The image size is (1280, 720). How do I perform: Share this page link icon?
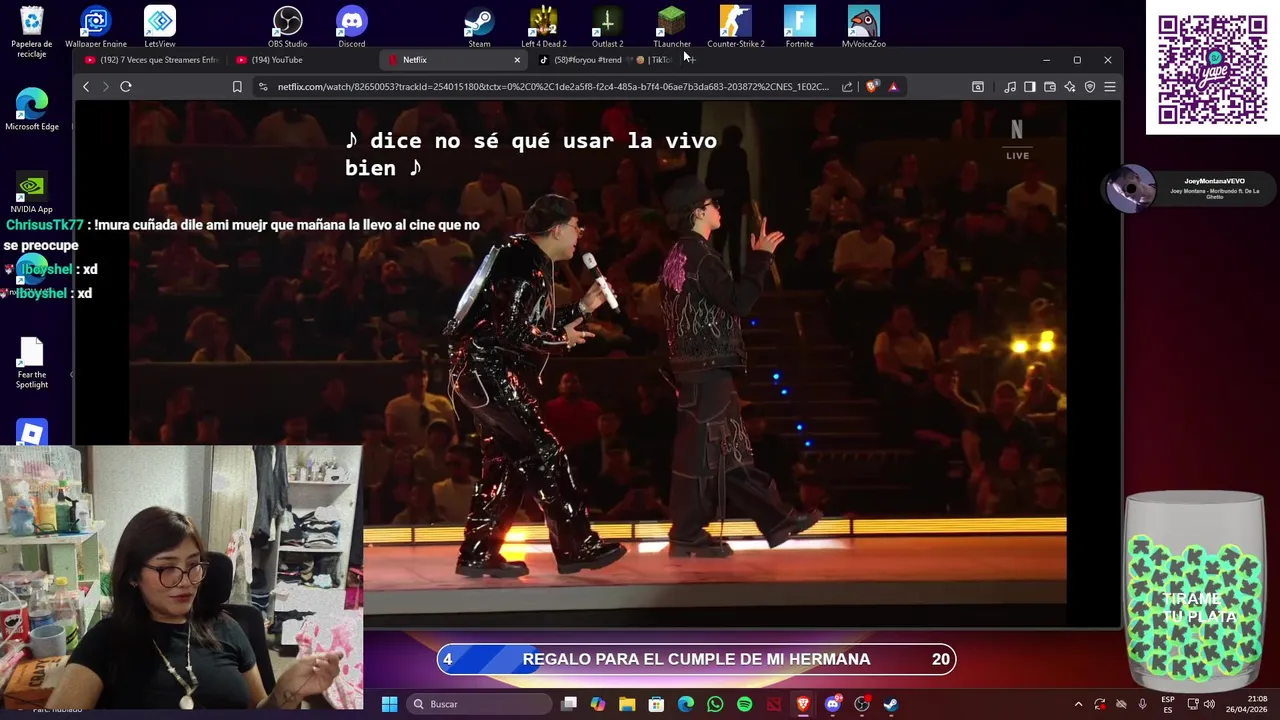pos(847,87)
